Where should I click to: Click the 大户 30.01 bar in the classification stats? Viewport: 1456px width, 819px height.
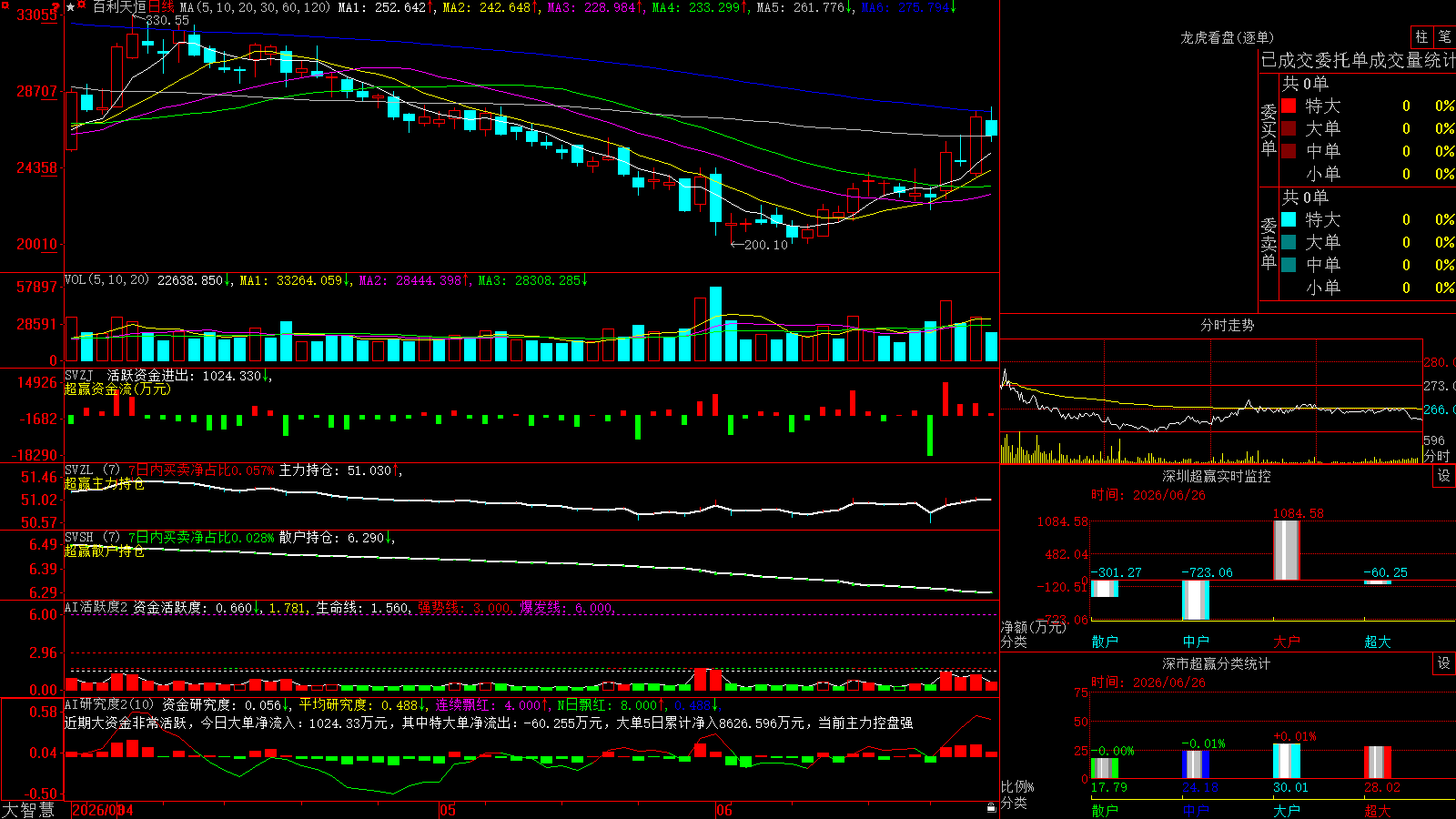(x=1287, y=761)
